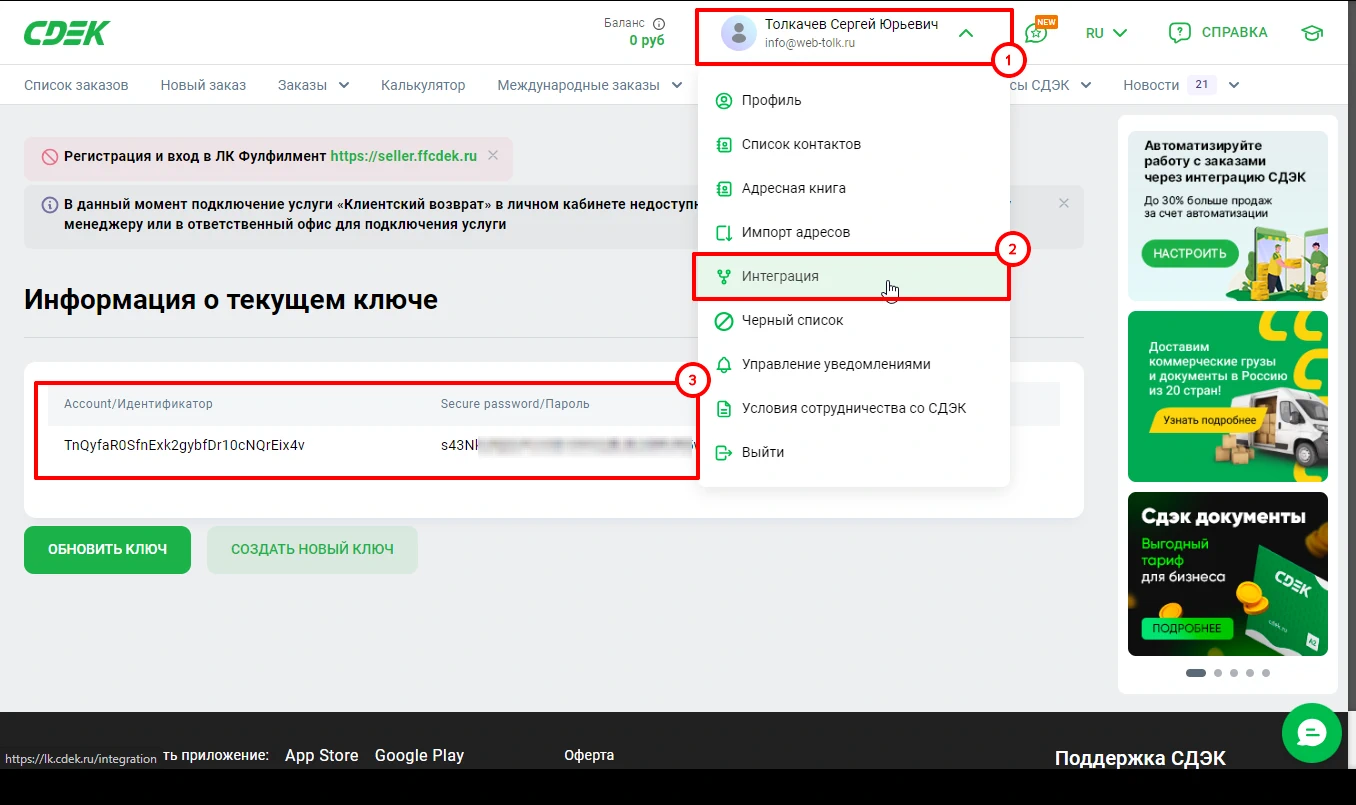Click the CDEK logo
The height and width of the screenshot is (805, 1356).
click(x=67, y=33)
